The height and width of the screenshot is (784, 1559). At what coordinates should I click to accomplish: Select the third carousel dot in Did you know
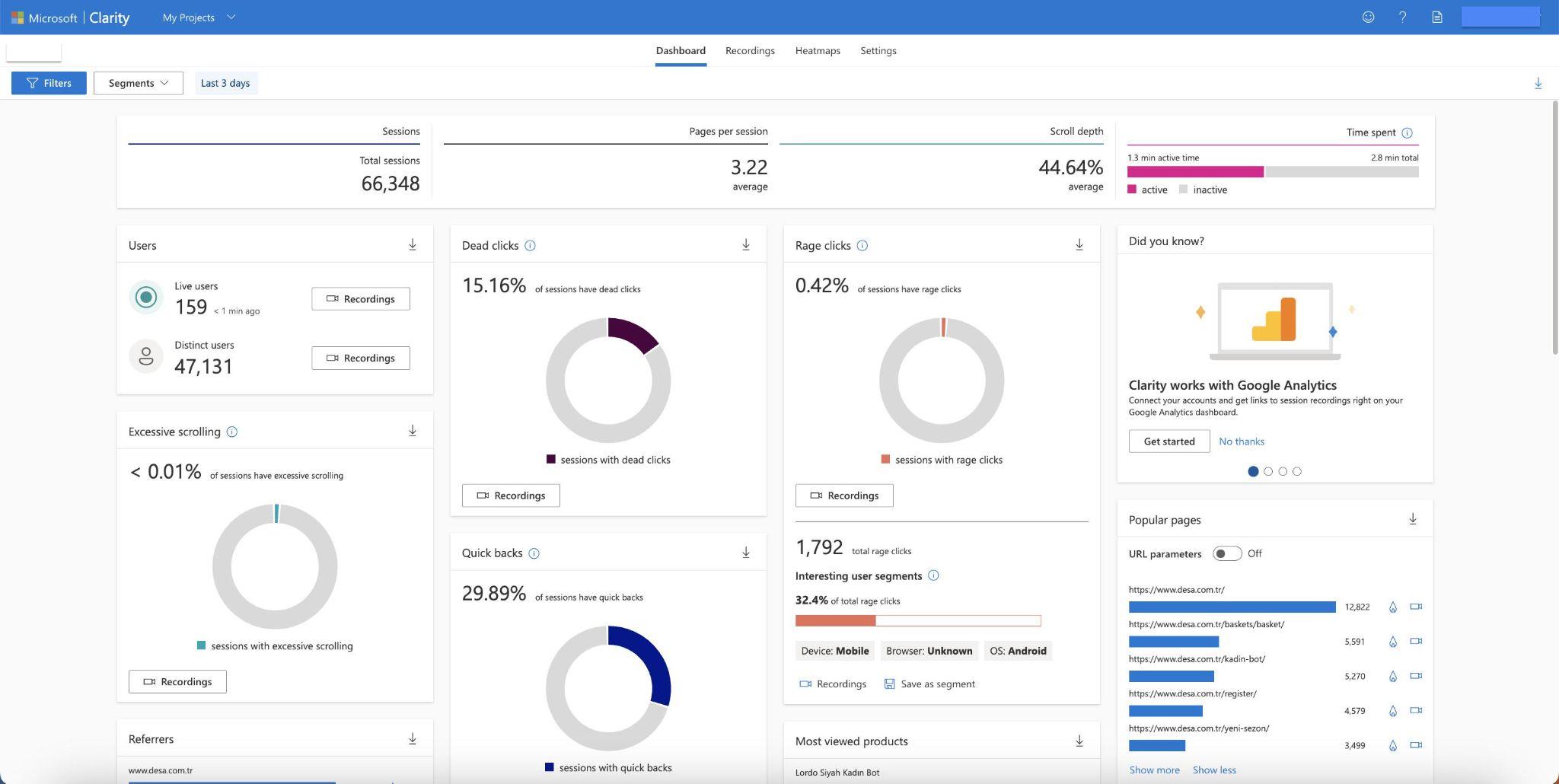click(1283, 471)
